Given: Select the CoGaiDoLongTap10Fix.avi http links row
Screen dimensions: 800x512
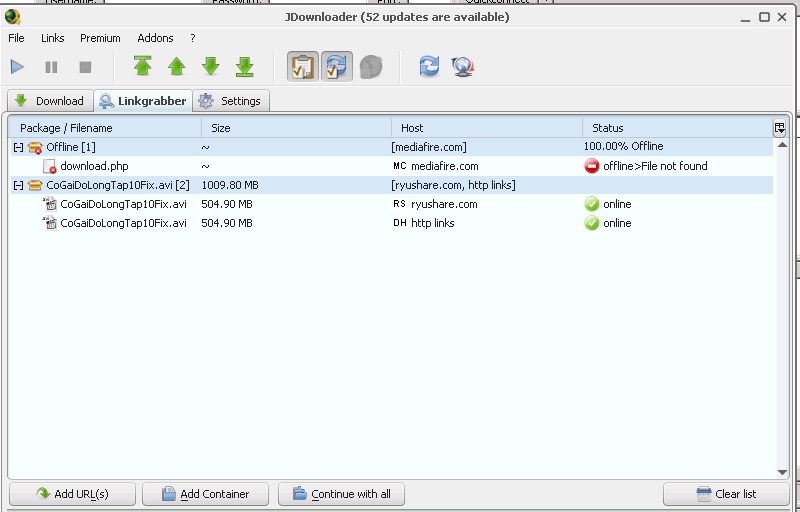Looking at the screenshot, I should pyautogui.click(x=392, y=223).
